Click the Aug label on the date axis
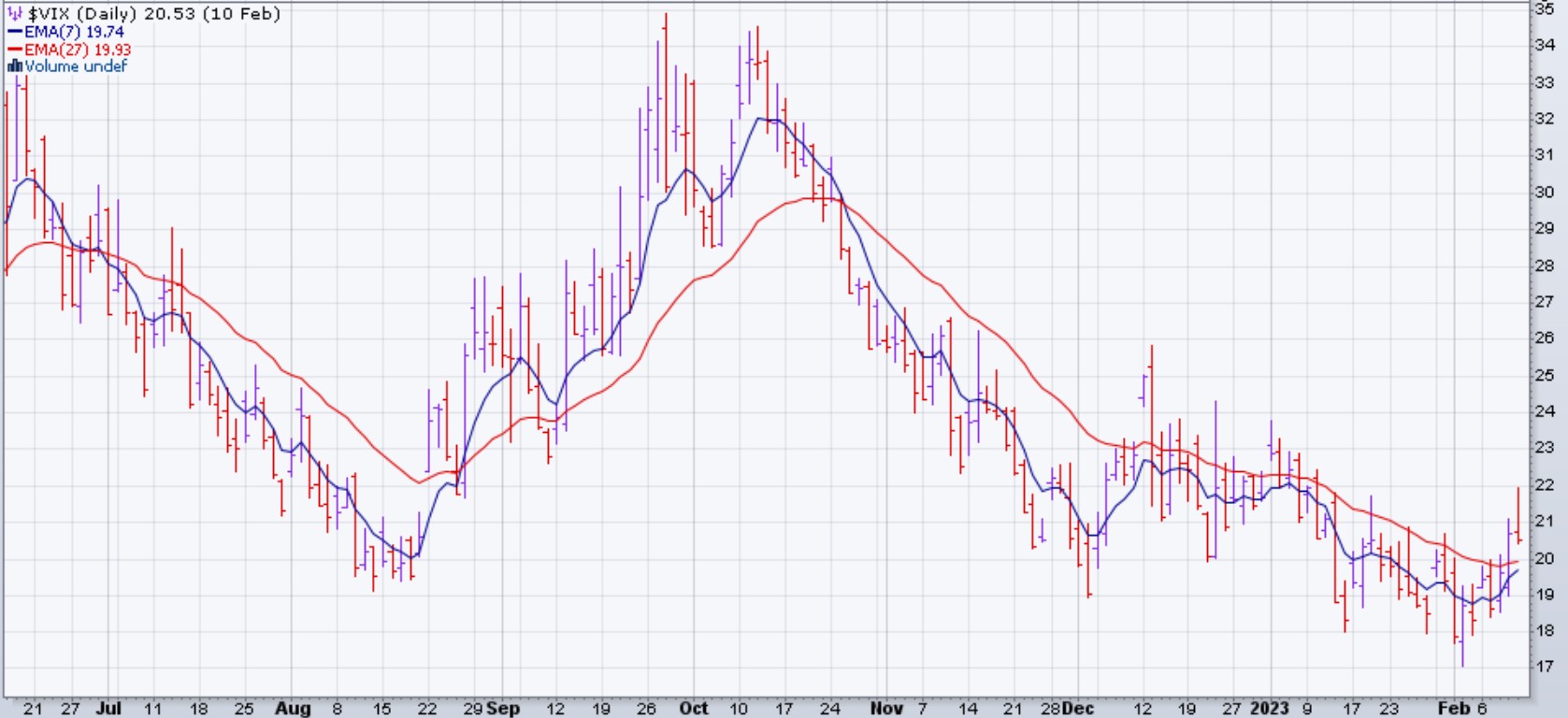 coord(293,709)
